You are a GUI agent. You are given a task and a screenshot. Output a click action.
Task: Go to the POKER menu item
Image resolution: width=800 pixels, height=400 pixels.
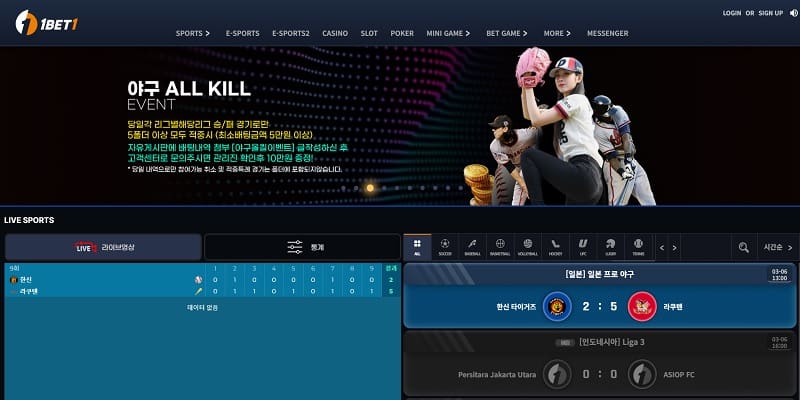pos(402,33)
